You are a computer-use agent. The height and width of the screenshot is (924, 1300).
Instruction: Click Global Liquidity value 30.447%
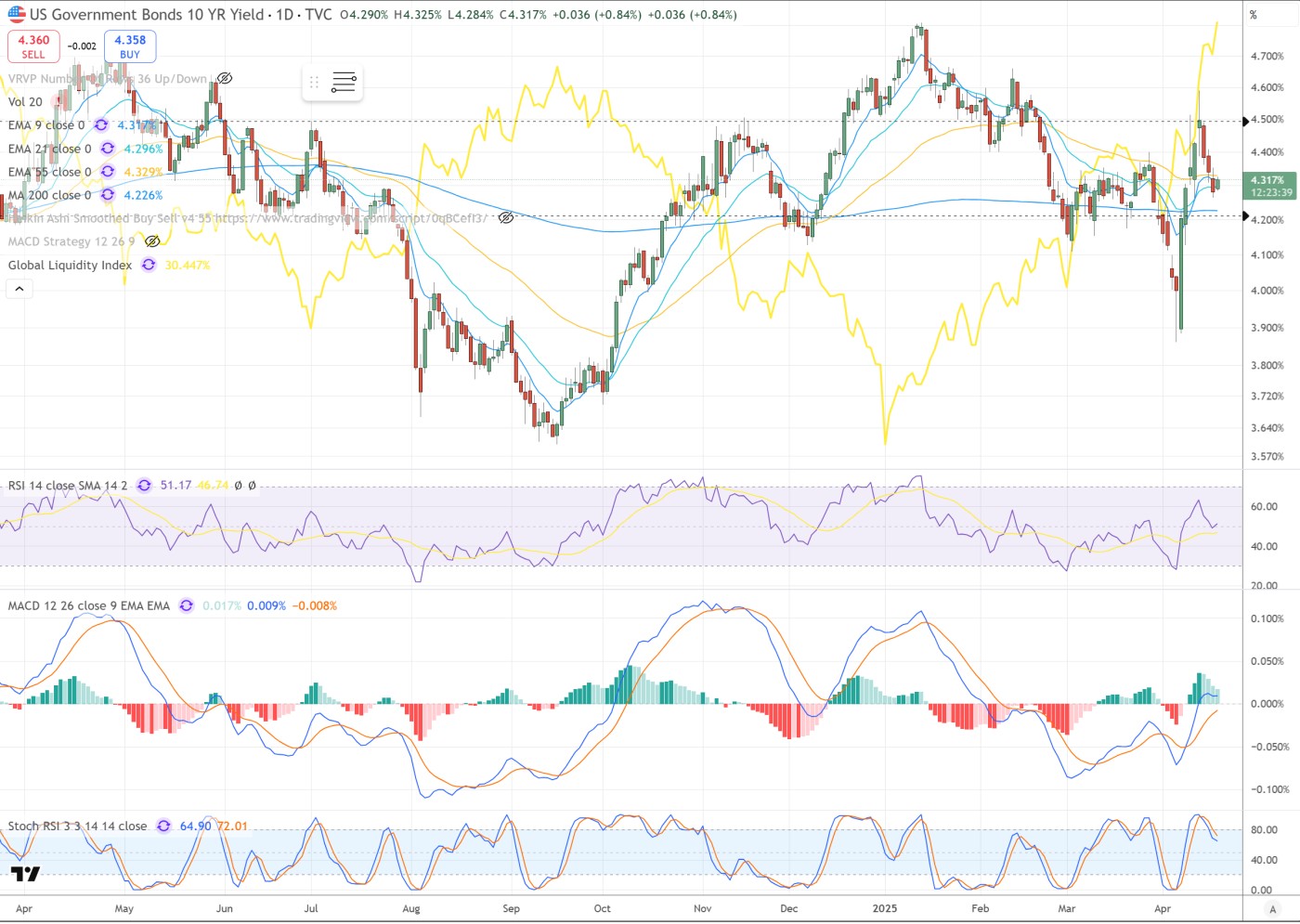tap(188, 265)
